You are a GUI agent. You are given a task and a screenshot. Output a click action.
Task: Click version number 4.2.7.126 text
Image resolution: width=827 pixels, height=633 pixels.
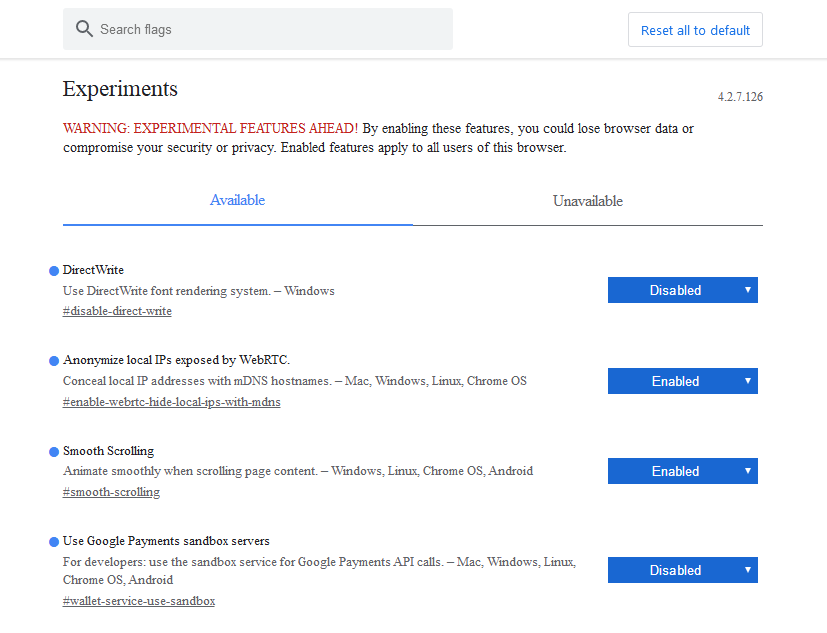740,97
